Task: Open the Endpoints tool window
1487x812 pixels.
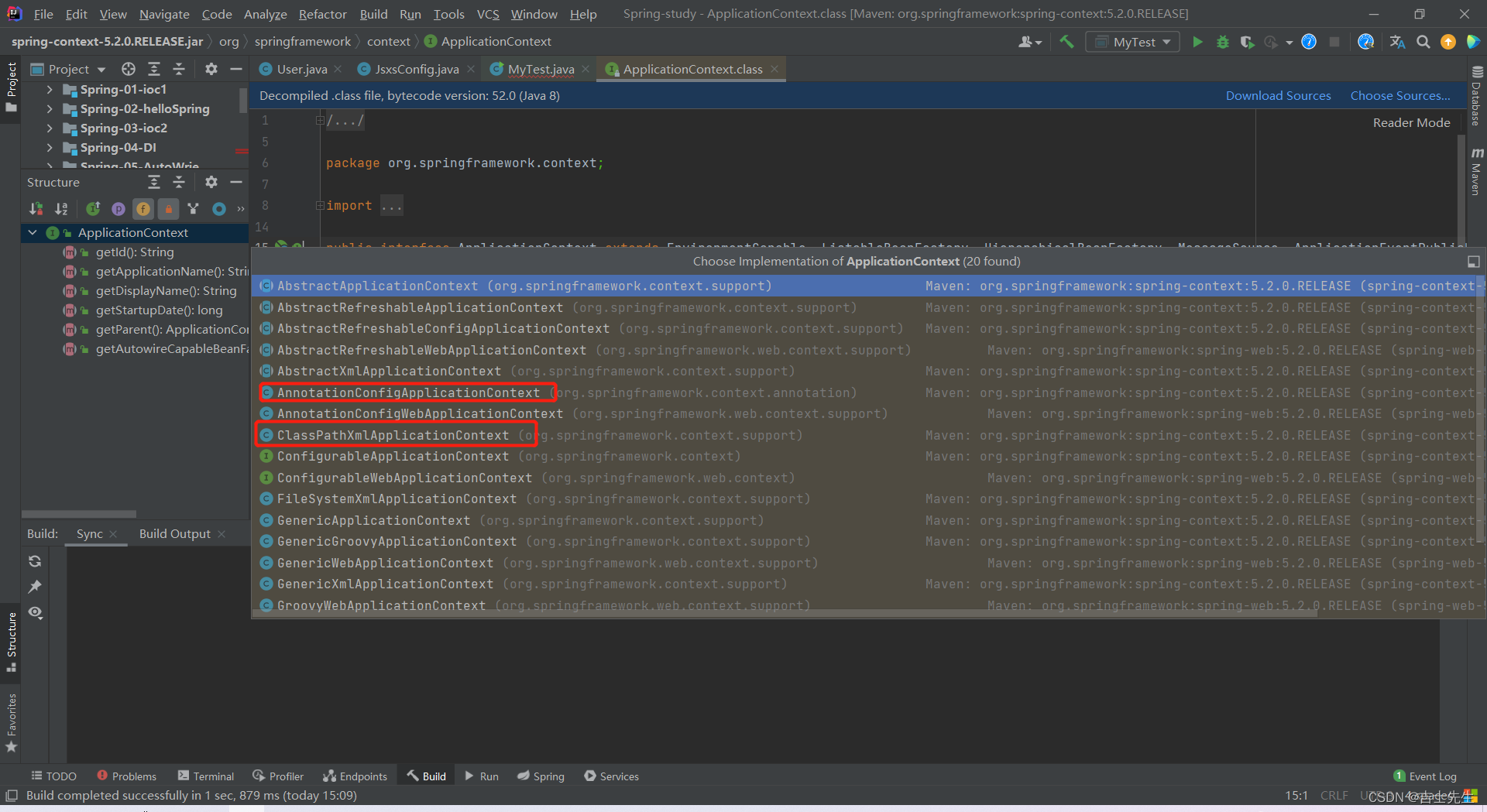Action: point(355,776)
